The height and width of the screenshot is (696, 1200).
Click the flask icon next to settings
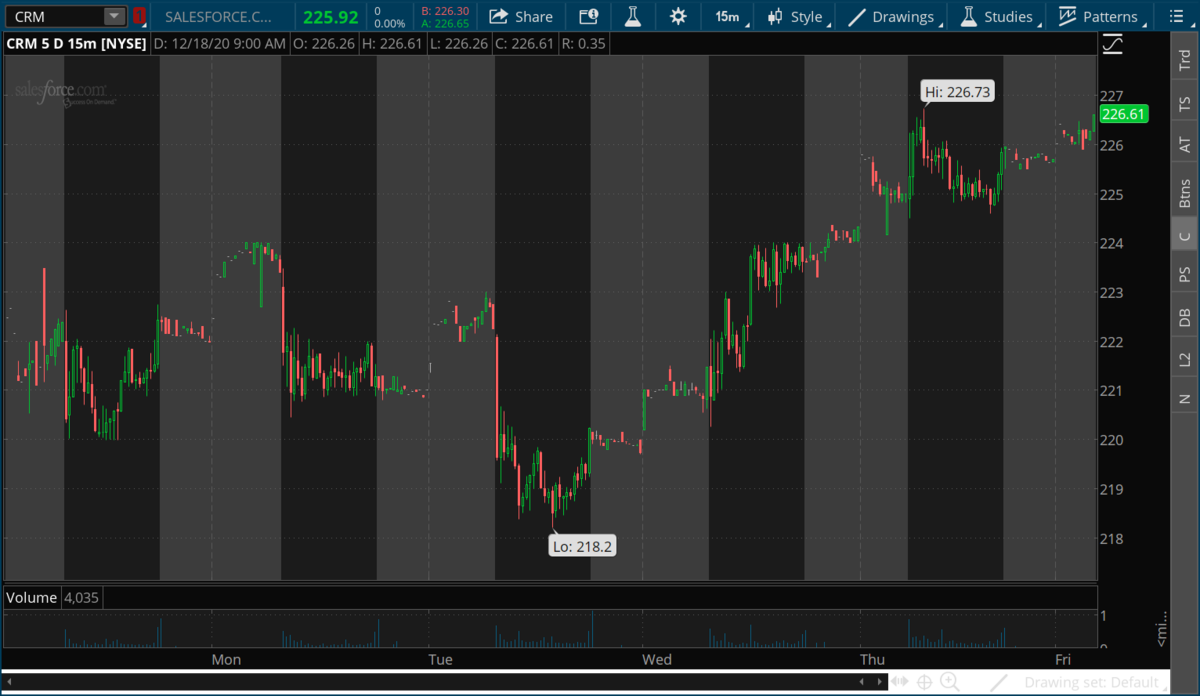[x=632, y=17]
